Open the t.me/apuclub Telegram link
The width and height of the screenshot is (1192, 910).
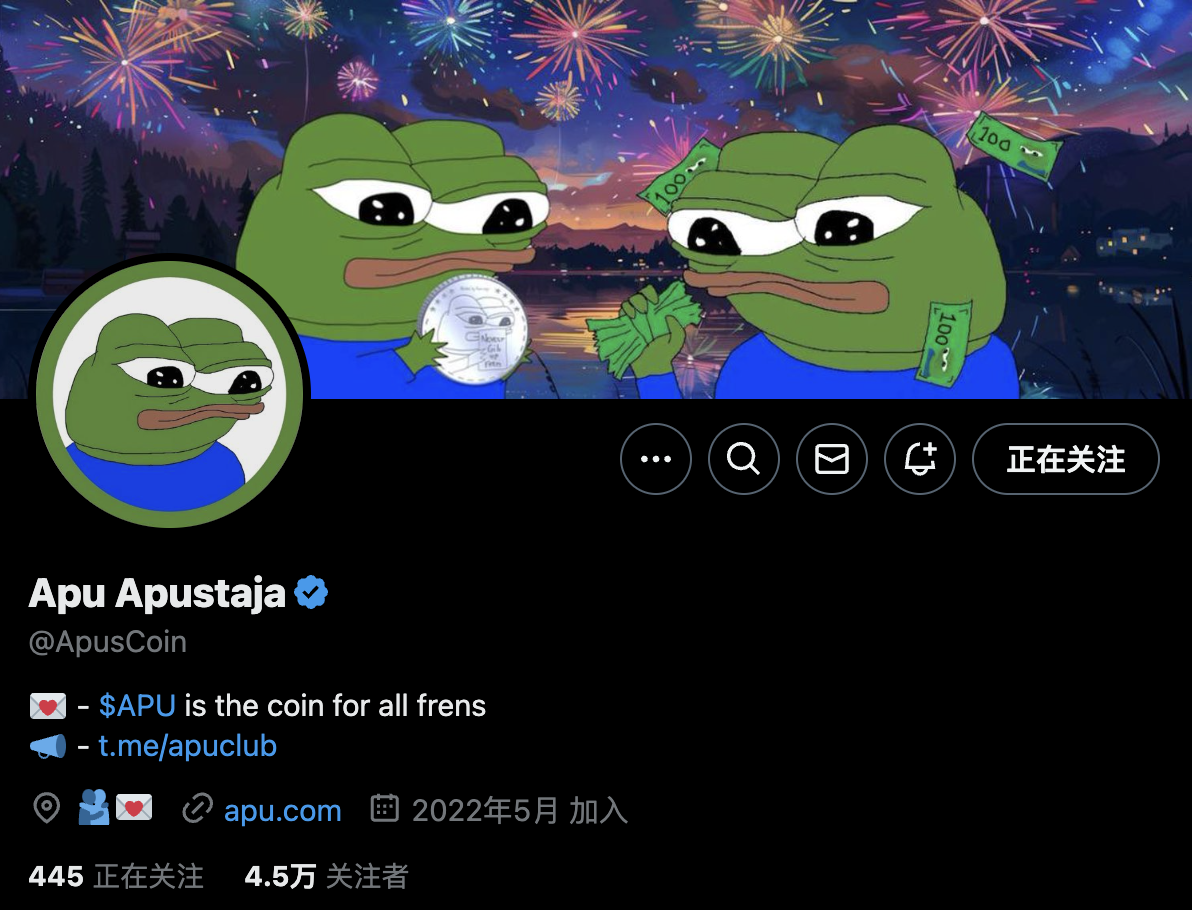pyautogui.click(x=188, y=746)
